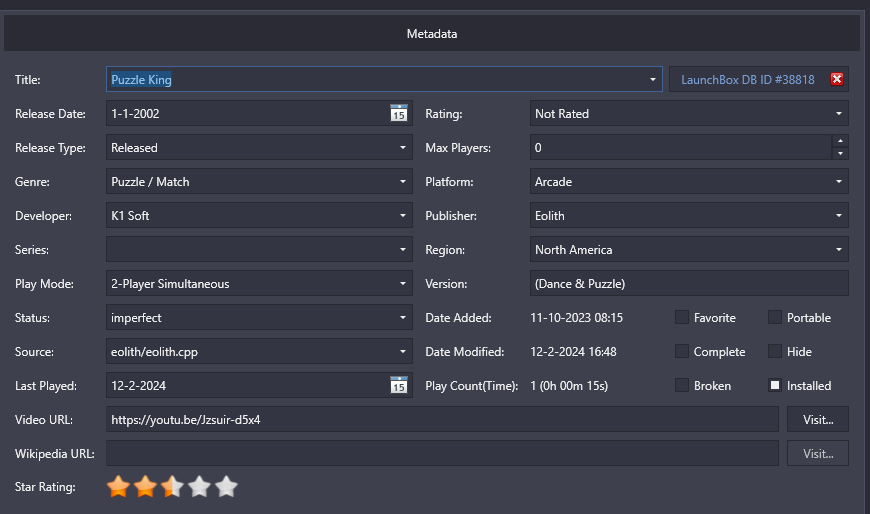Set rating with the first star

click(118, 487)
